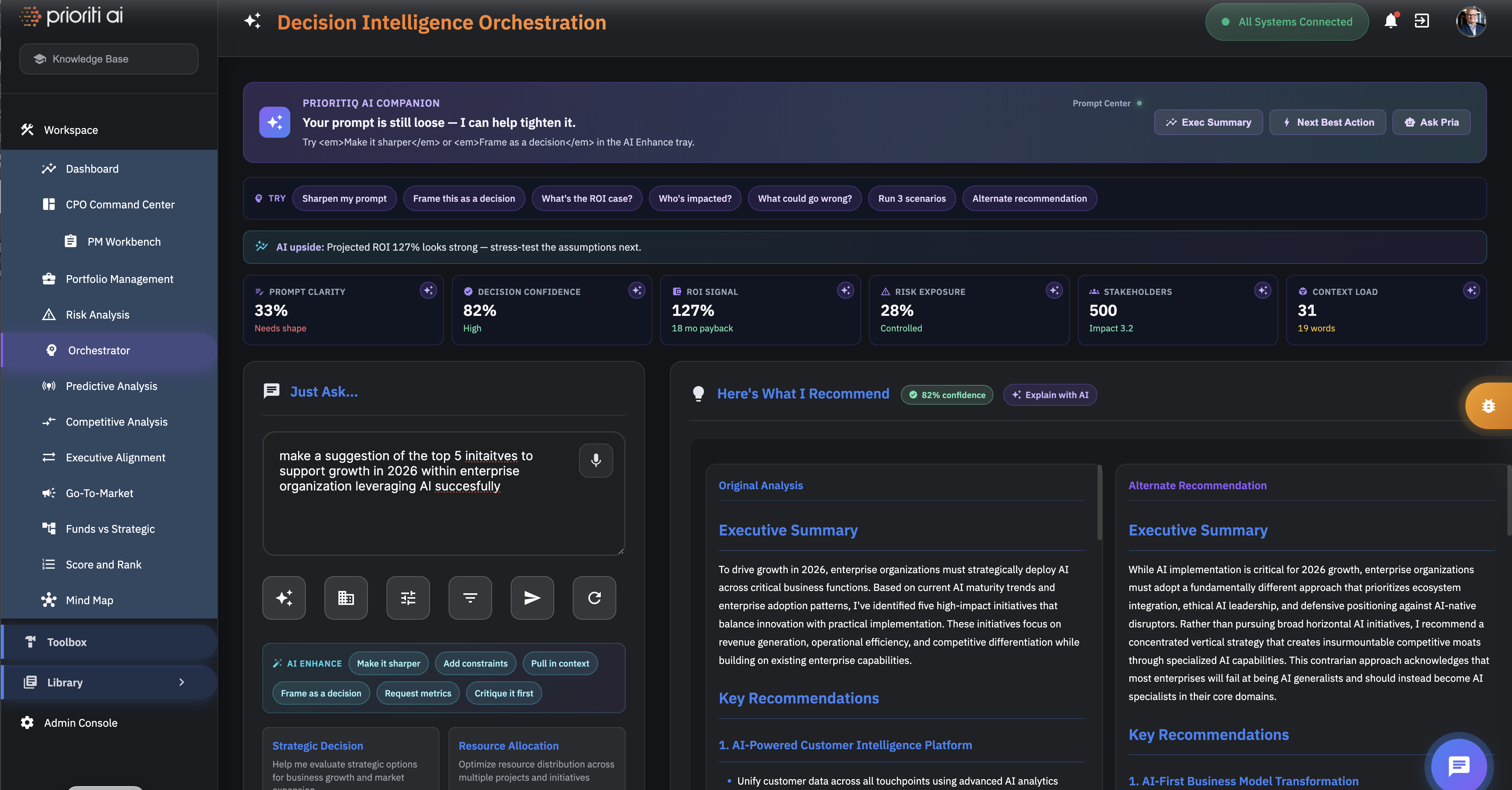Open the Dashboard sidebar item
The width and height of the screenshot is (1512, 790).
pyautogui.click(x=109, y=168)
